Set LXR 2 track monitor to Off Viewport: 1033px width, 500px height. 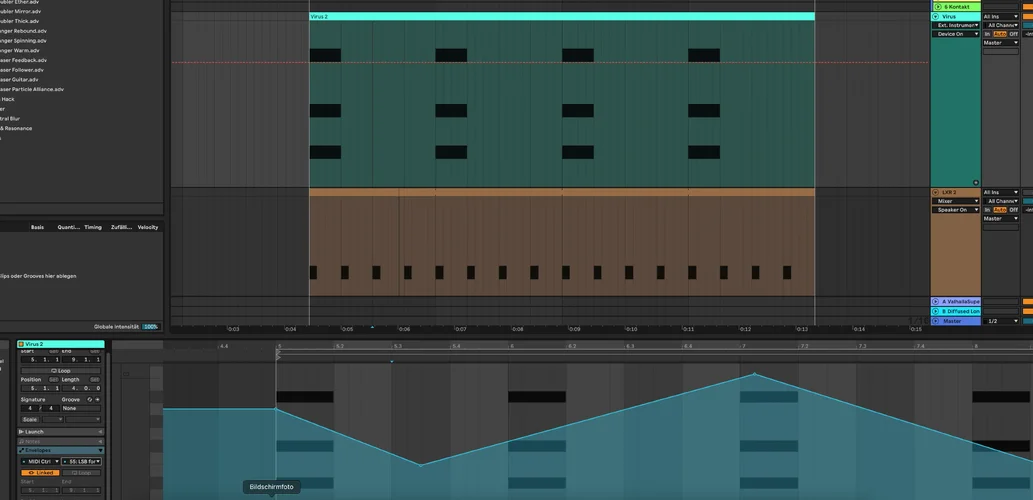click(x=1013, y=209)
